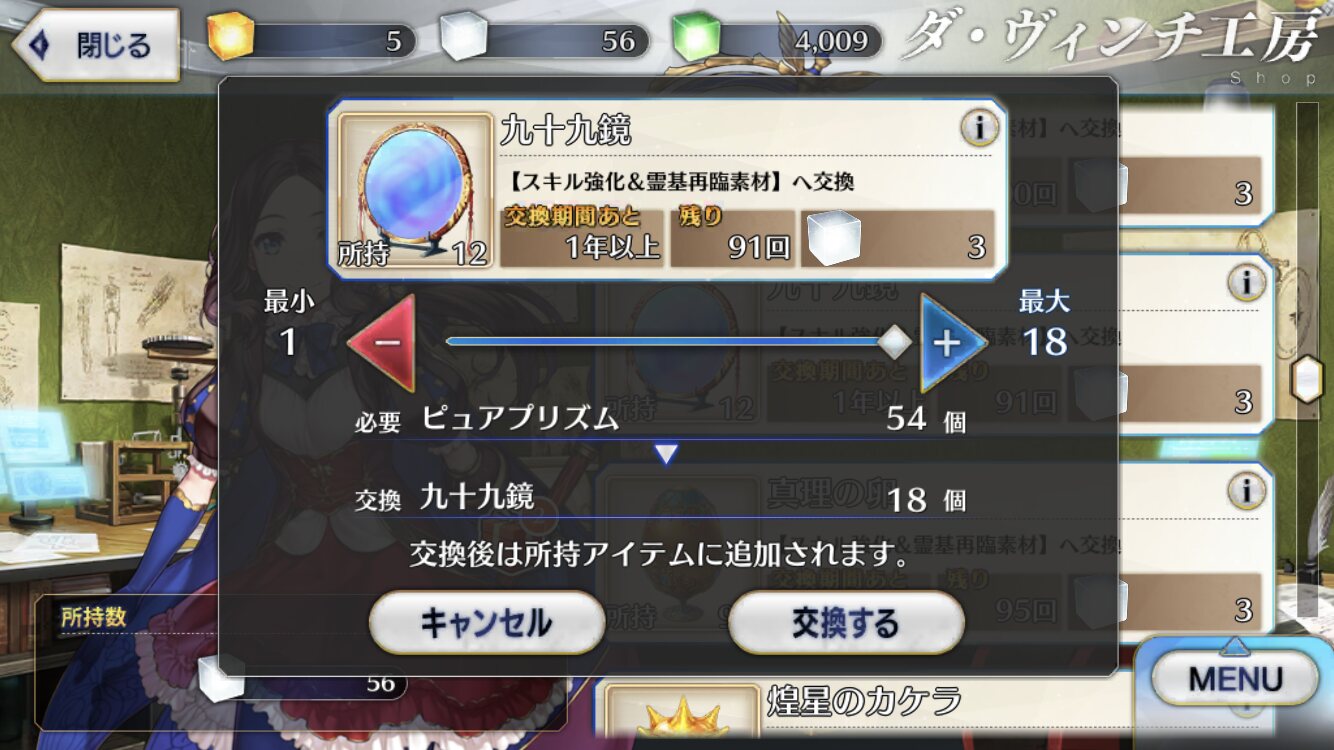
Task: Click the info icon beside 九十九鏡
Action: point(980,127)
